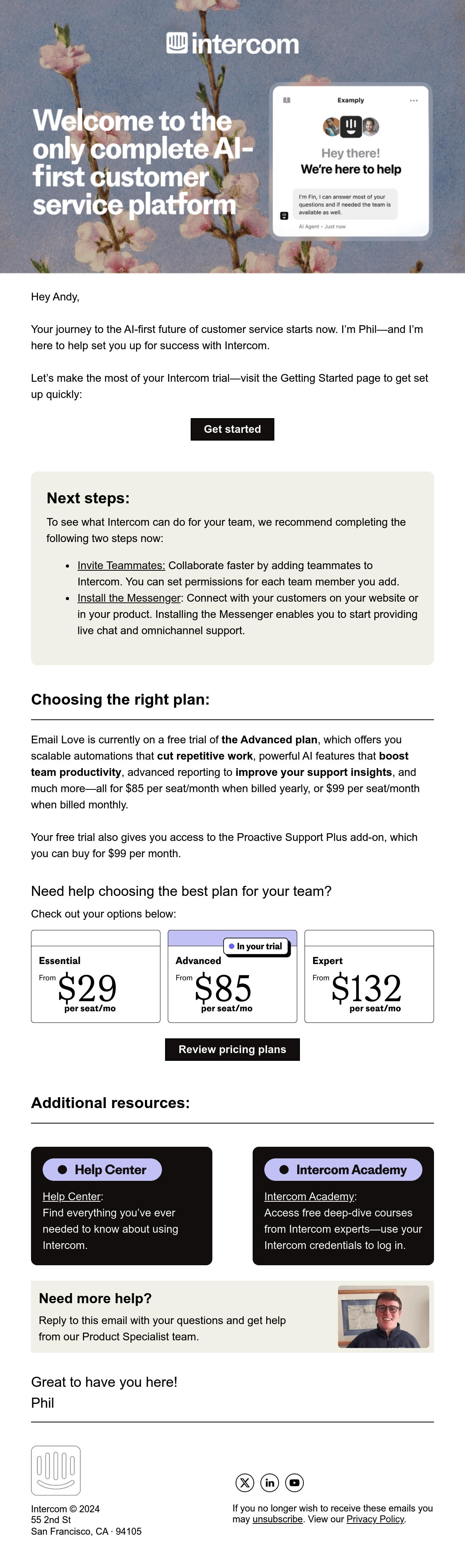Click the Intercom logo in header
The image size is (465, 1568).
pos(232,44)
